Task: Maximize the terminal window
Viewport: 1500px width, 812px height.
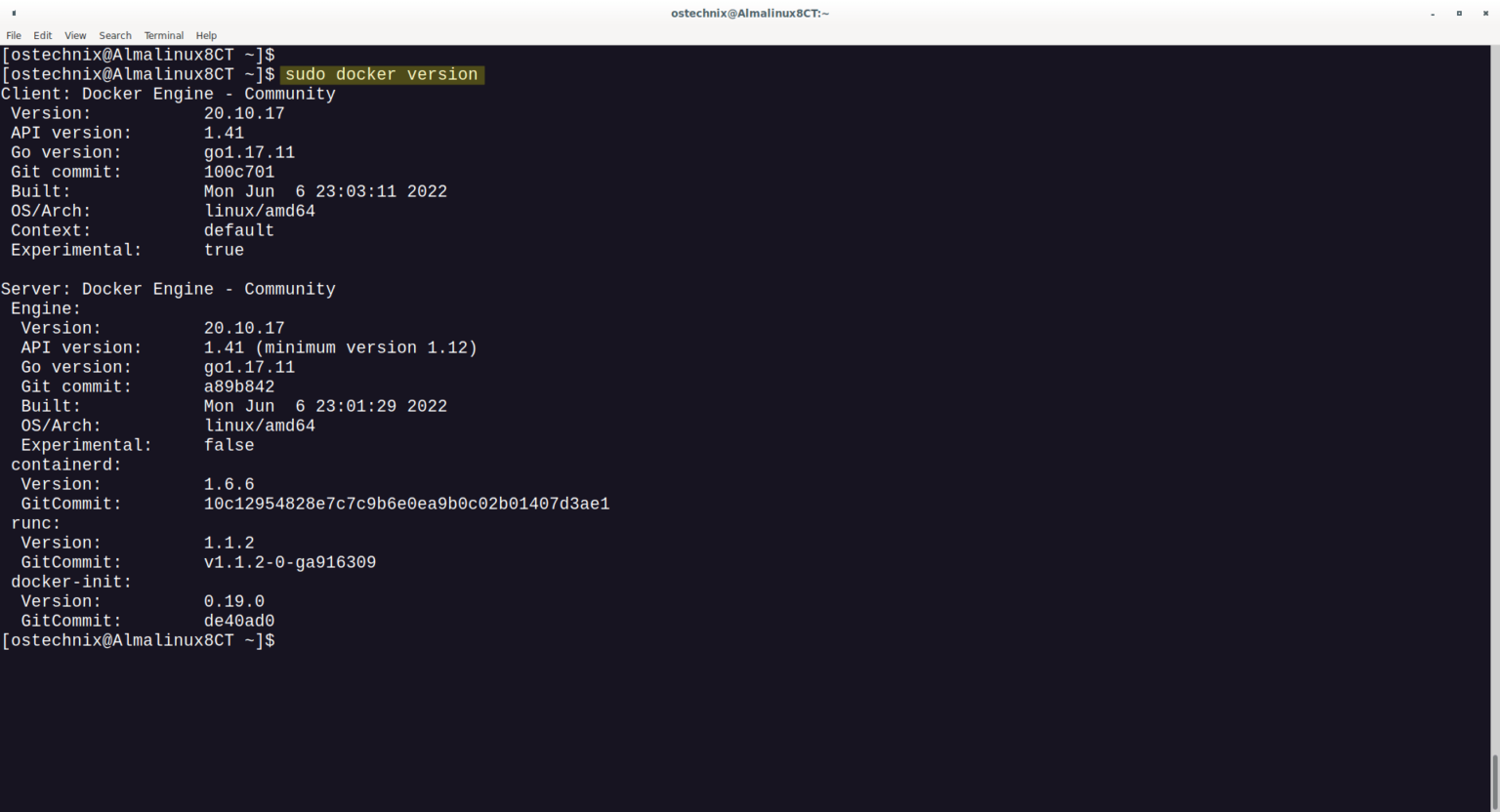Action: coord(1459,14)
